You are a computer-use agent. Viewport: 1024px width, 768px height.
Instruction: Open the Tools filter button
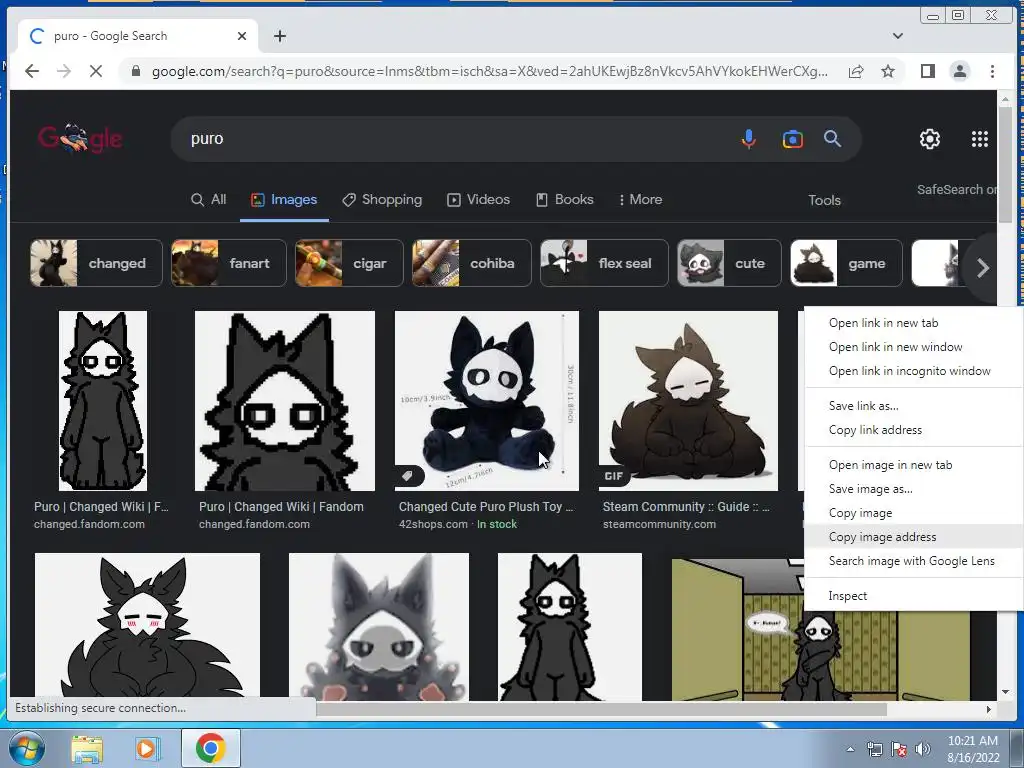824,200
